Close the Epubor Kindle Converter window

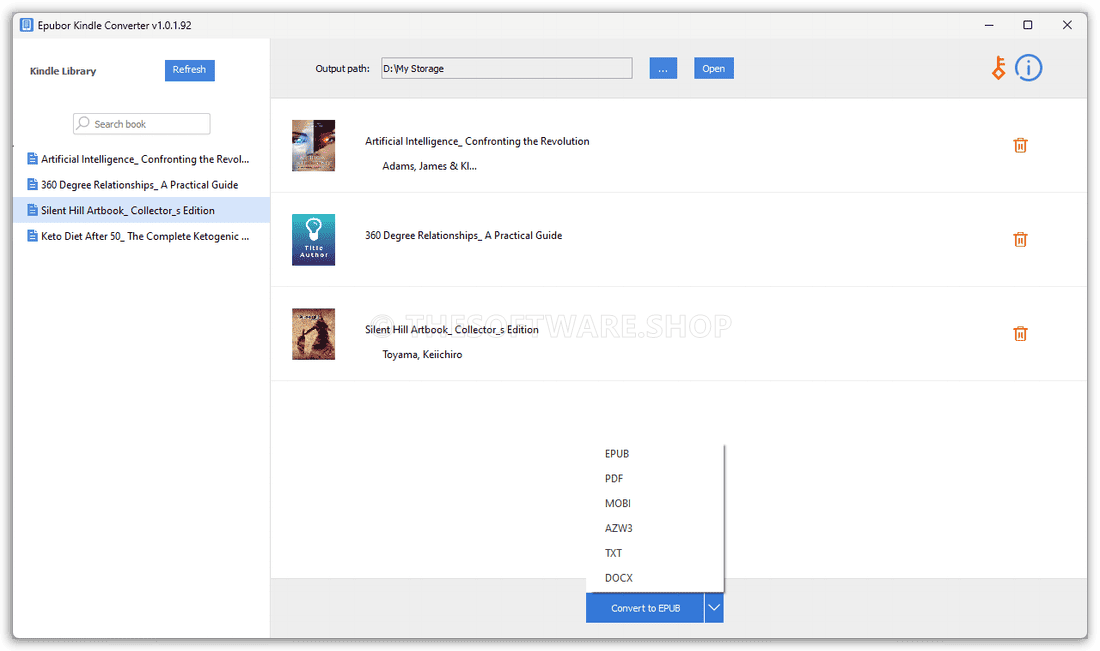(1067, 25)
